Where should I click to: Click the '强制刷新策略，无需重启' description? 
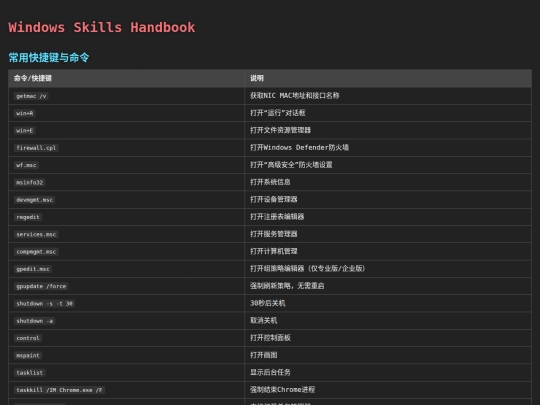(x=287, y=286)
